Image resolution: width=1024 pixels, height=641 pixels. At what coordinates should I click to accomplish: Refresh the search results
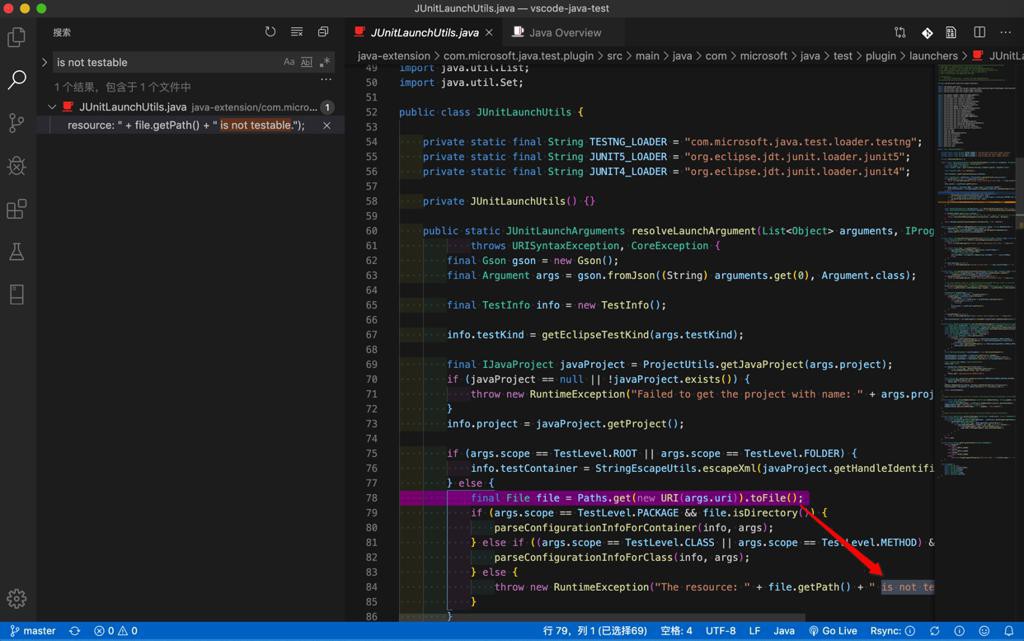click(270, 32)
